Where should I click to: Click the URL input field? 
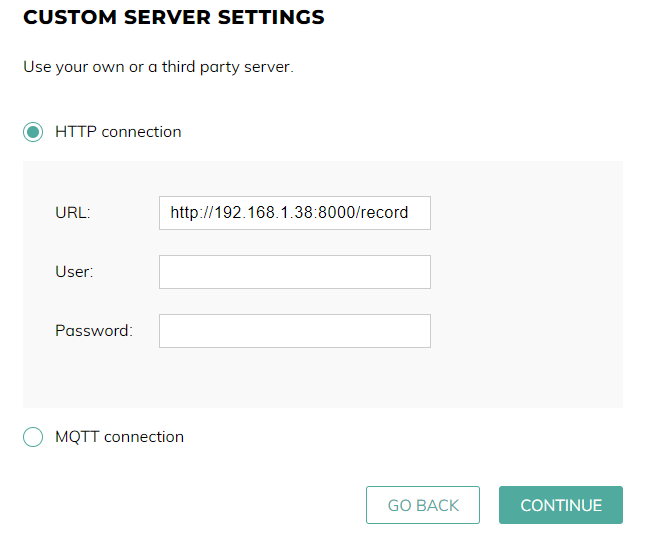[x=295, y=213]
